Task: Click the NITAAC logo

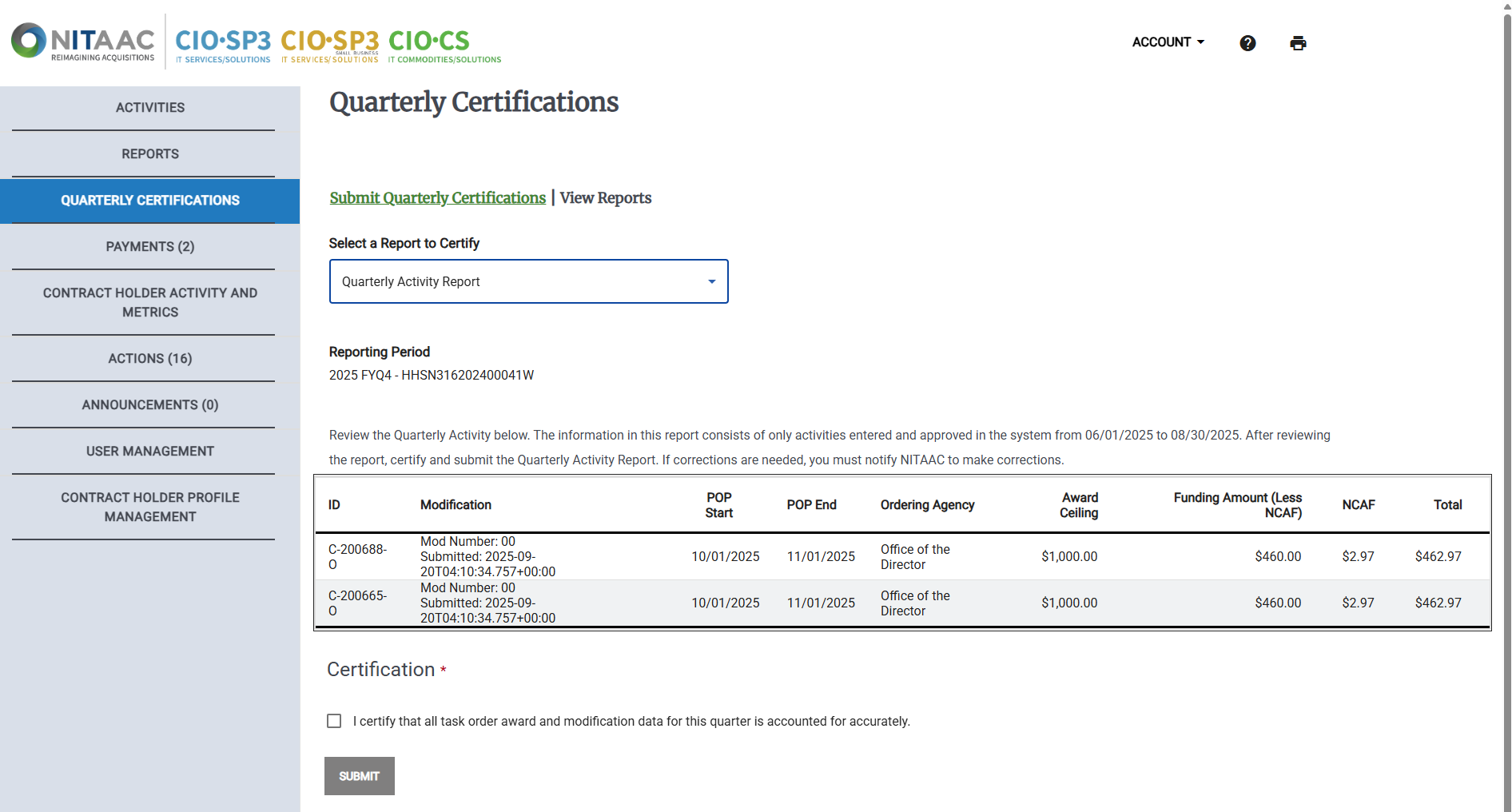Action: (x=80, y=41)
